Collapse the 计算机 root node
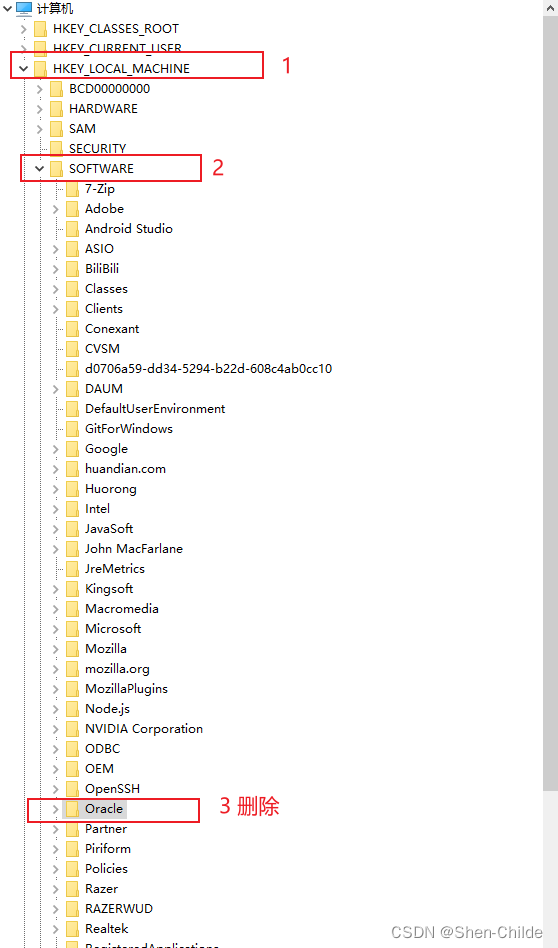This screenshot has width=558, height=948. point(7,8)
